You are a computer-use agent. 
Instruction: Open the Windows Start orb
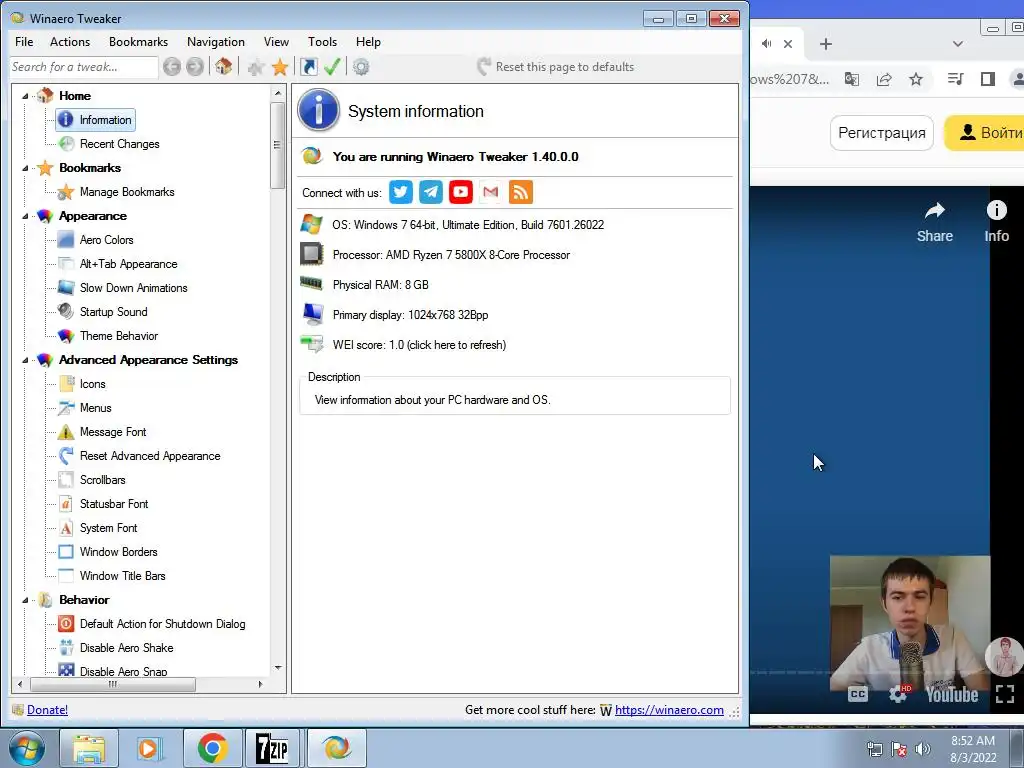coord(27,748)
